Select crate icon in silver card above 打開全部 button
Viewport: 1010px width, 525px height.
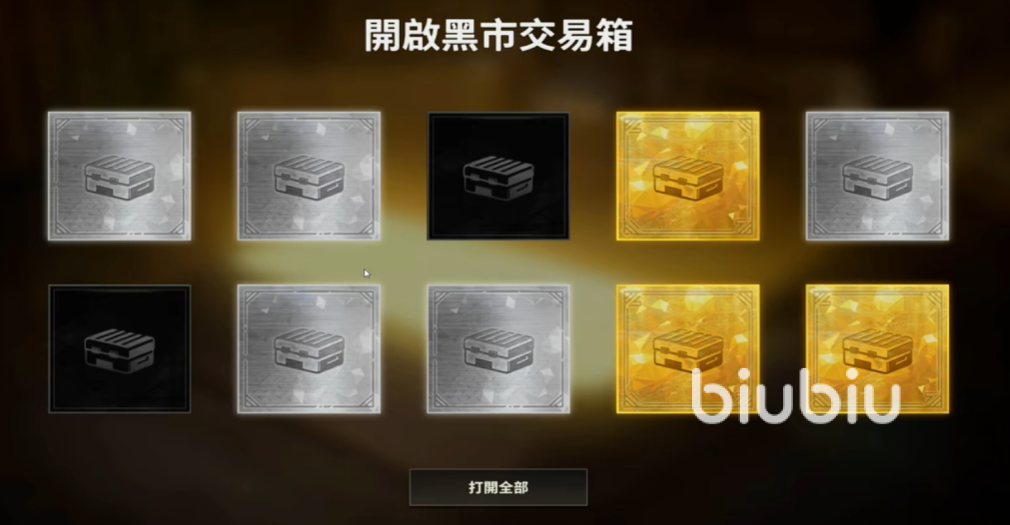pos(498,350)
